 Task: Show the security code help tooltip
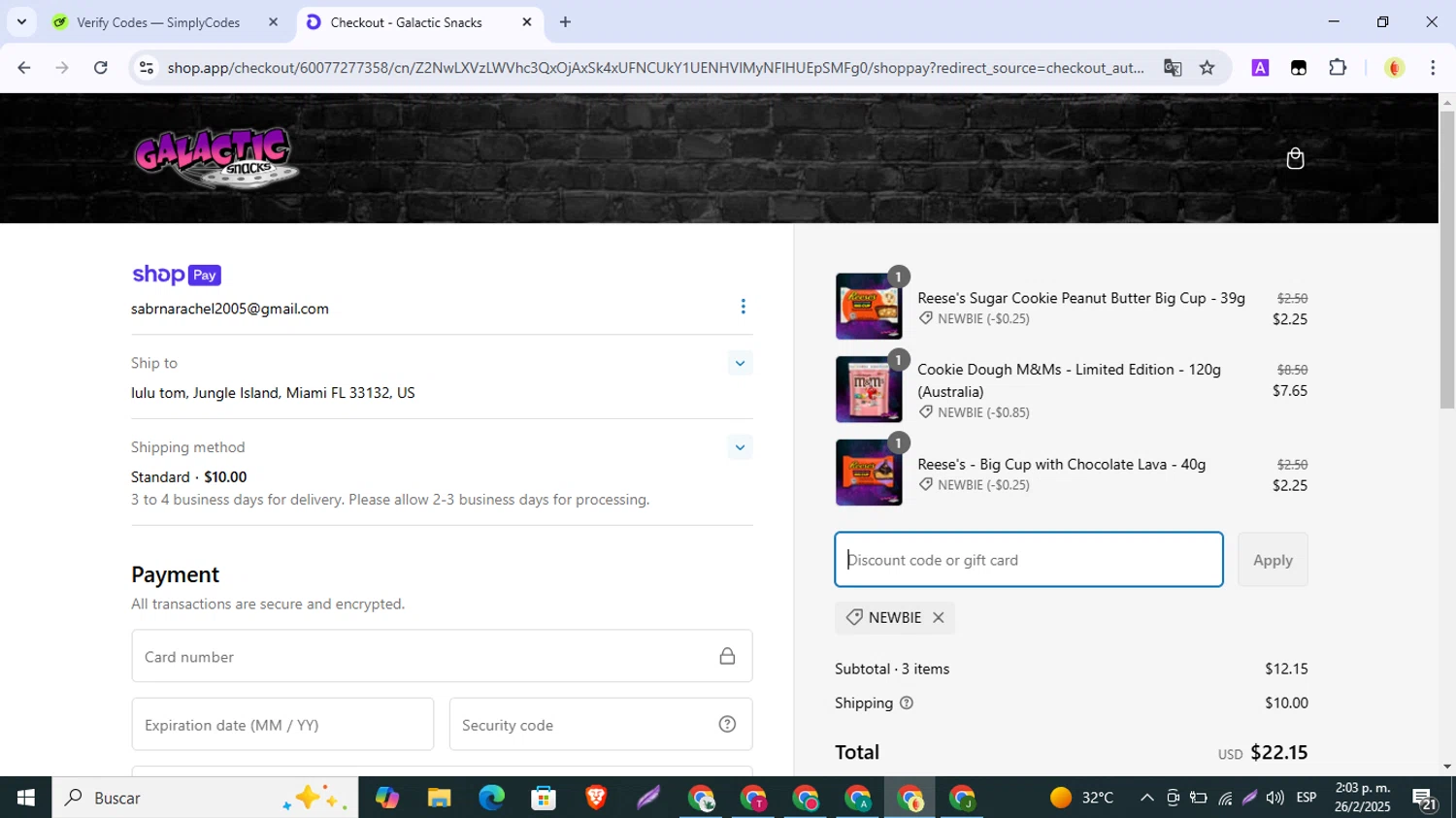[727, 724]
